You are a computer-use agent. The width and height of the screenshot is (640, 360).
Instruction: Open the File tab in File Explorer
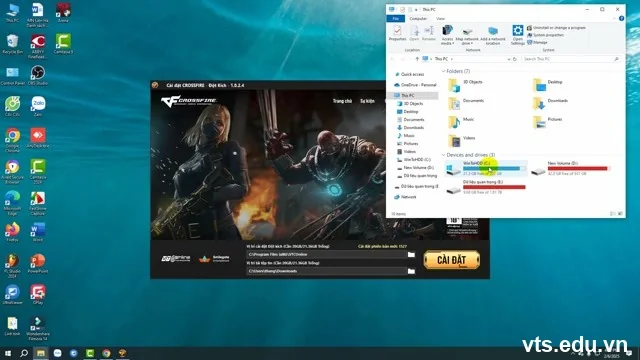coord(396,19)
